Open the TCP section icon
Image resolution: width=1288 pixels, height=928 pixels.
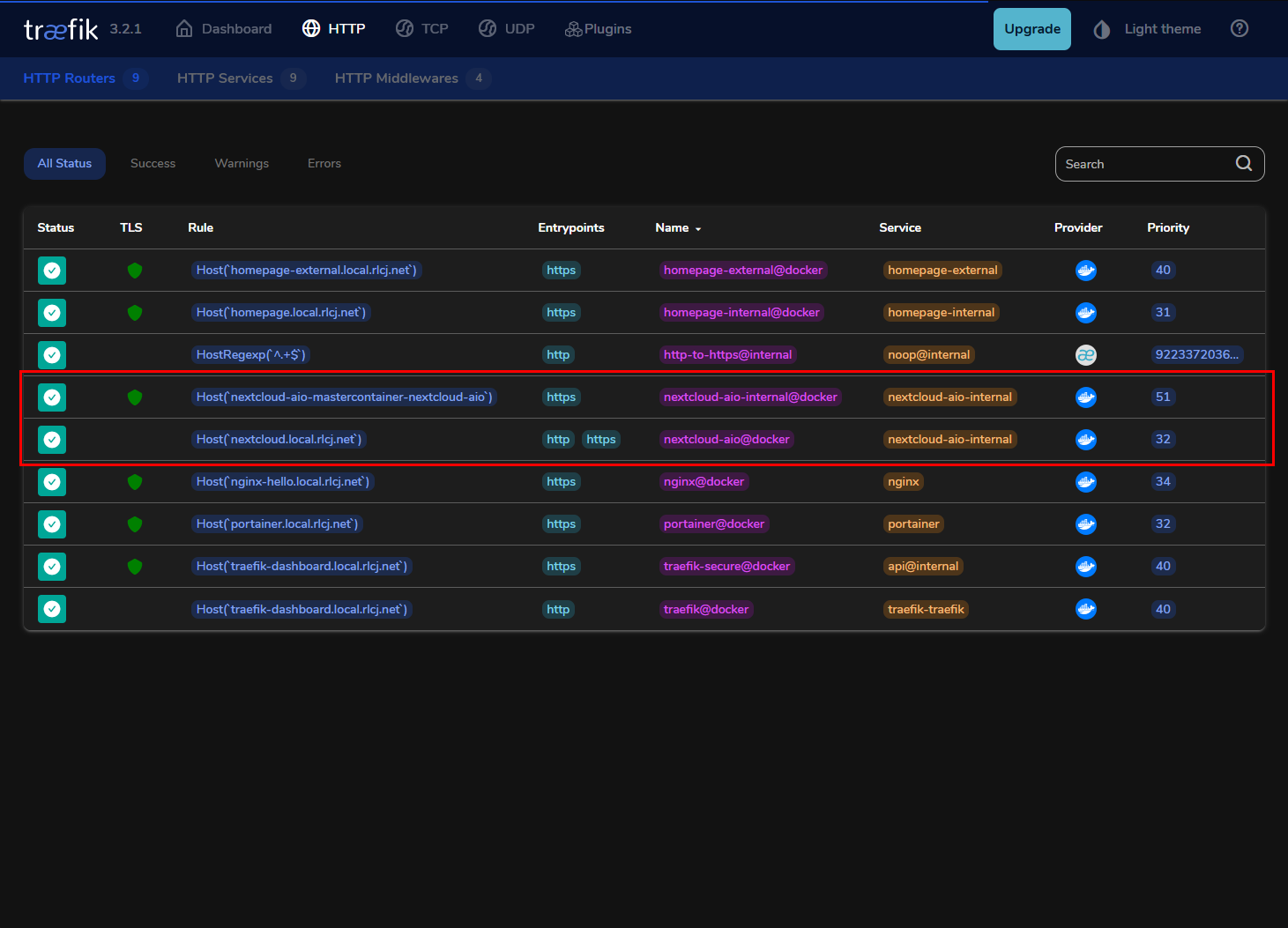pos(403,28)
